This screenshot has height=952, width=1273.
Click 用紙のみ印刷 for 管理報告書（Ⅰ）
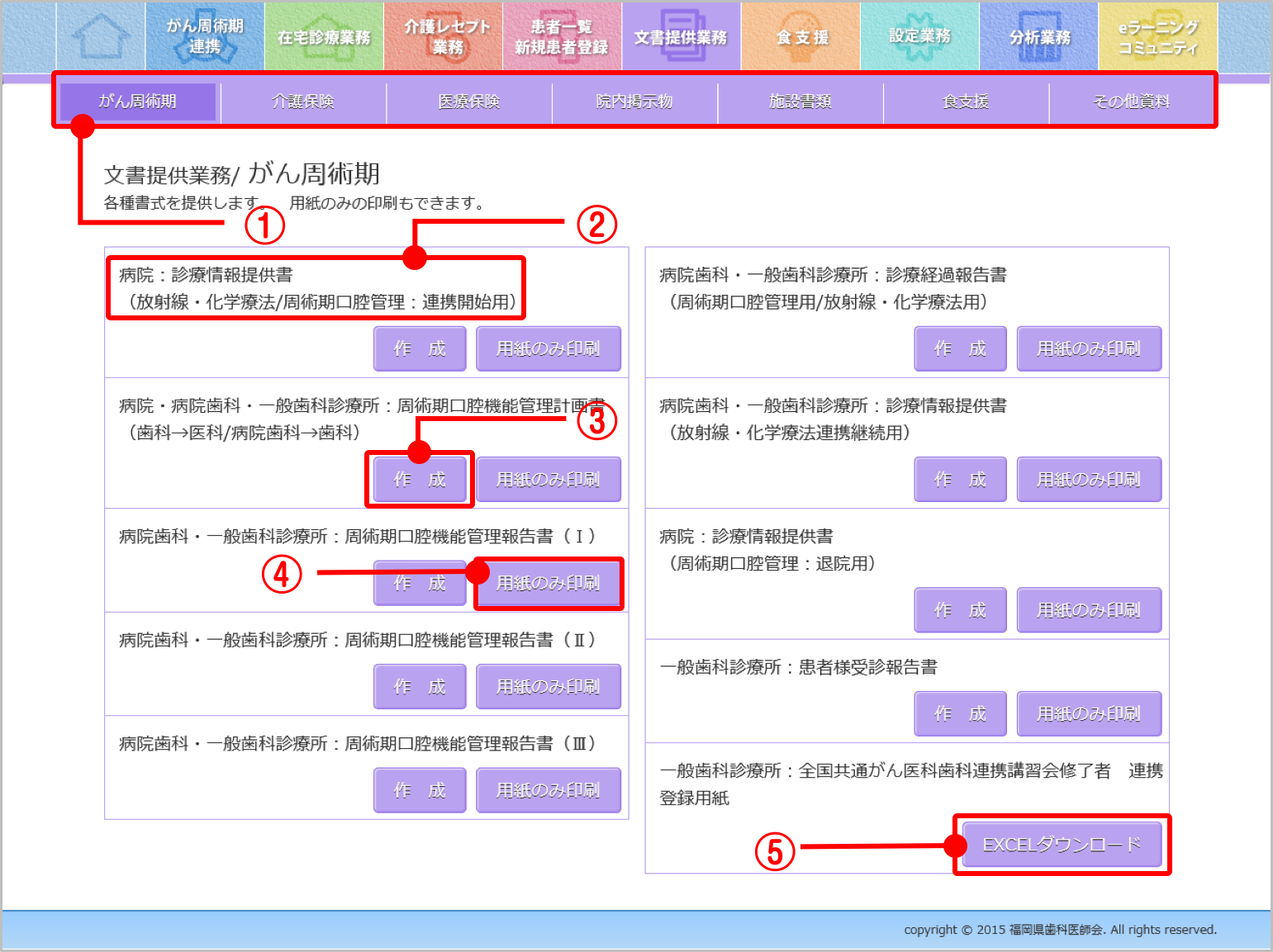coord(549,584)
